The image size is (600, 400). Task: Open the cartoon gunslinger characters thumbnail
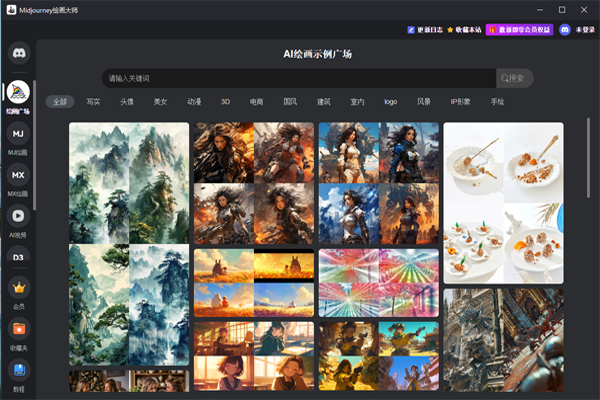click(x=379, y=356)
